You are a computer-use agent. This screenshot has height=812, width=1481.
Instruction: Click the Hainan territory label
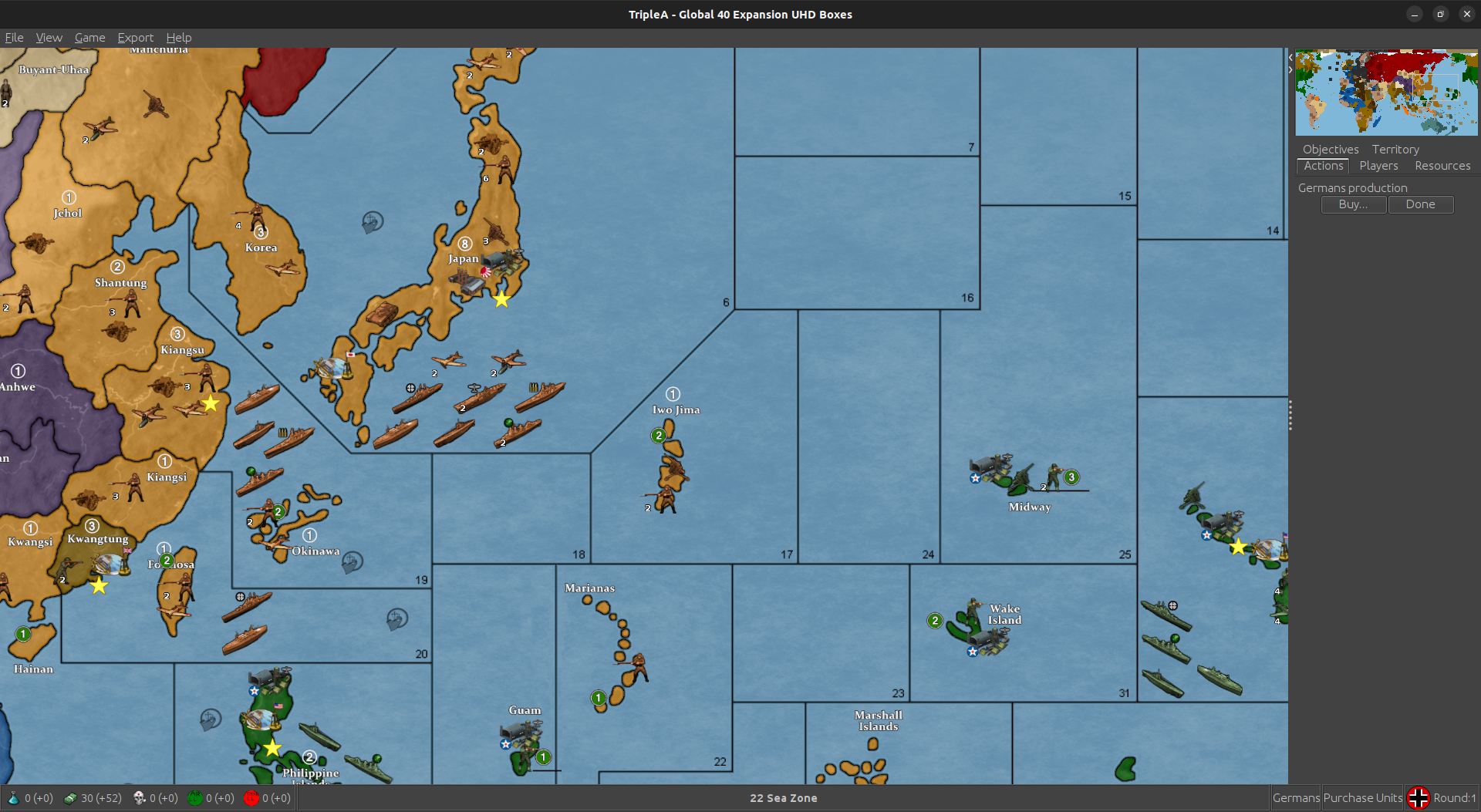tap(33, 669)
